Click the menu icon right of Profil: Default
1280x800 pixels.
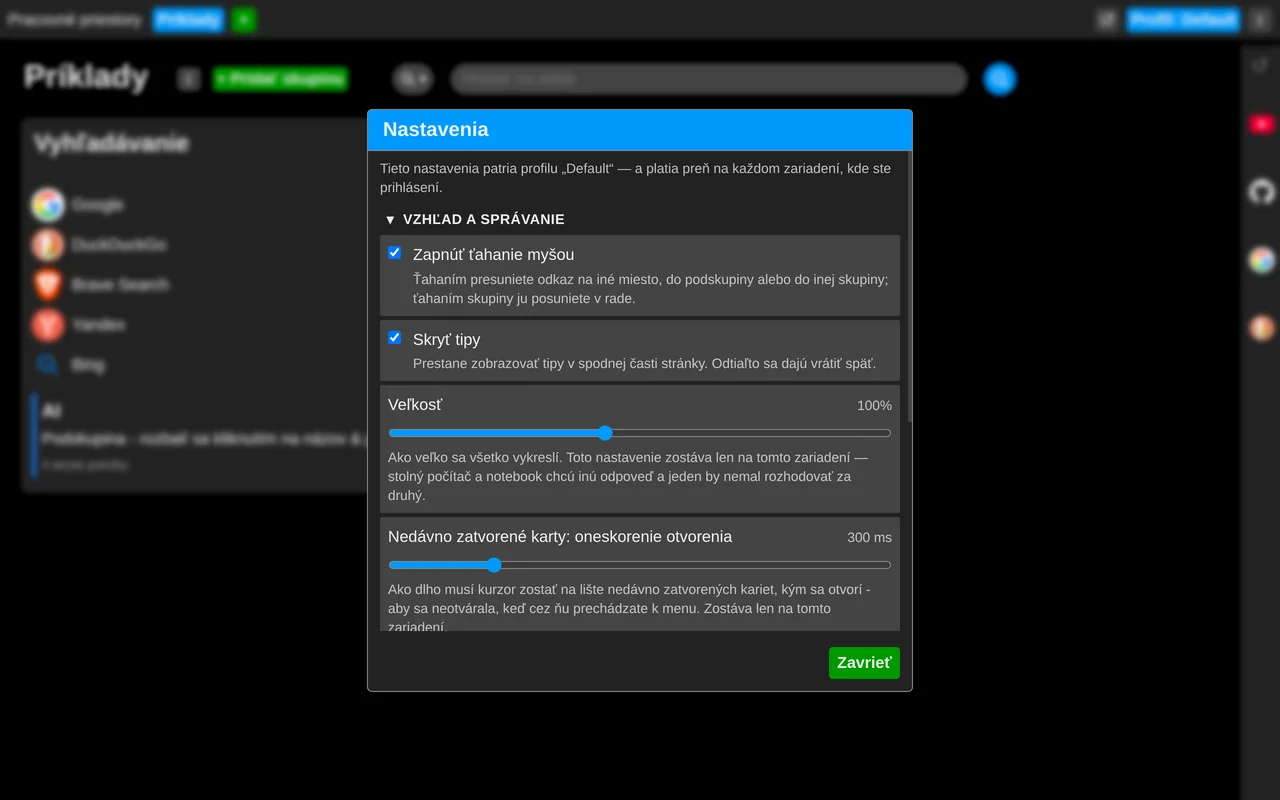pos(1260,20)
